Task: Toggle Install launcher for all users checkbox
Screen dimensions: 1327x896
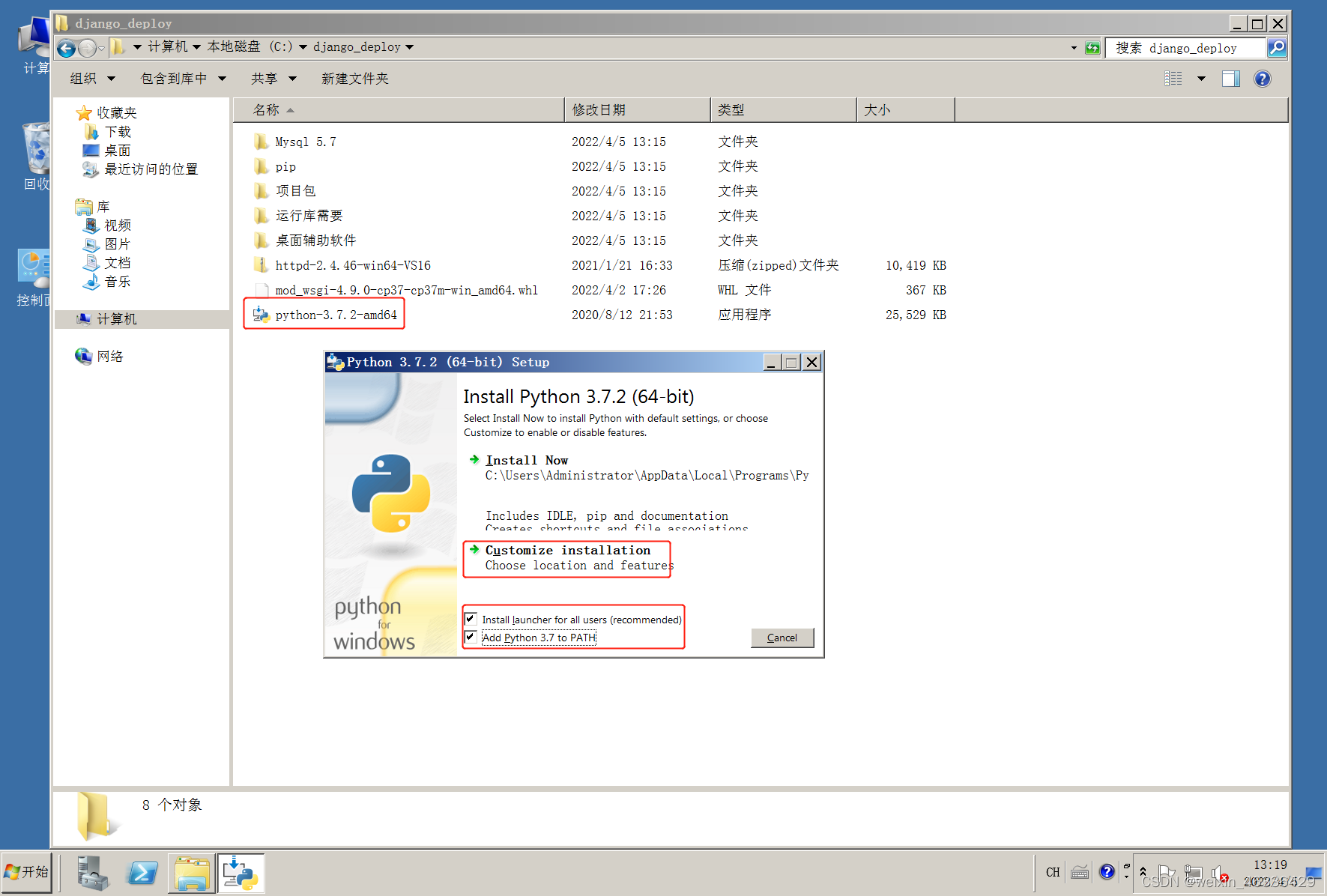Action: (471, 619)
